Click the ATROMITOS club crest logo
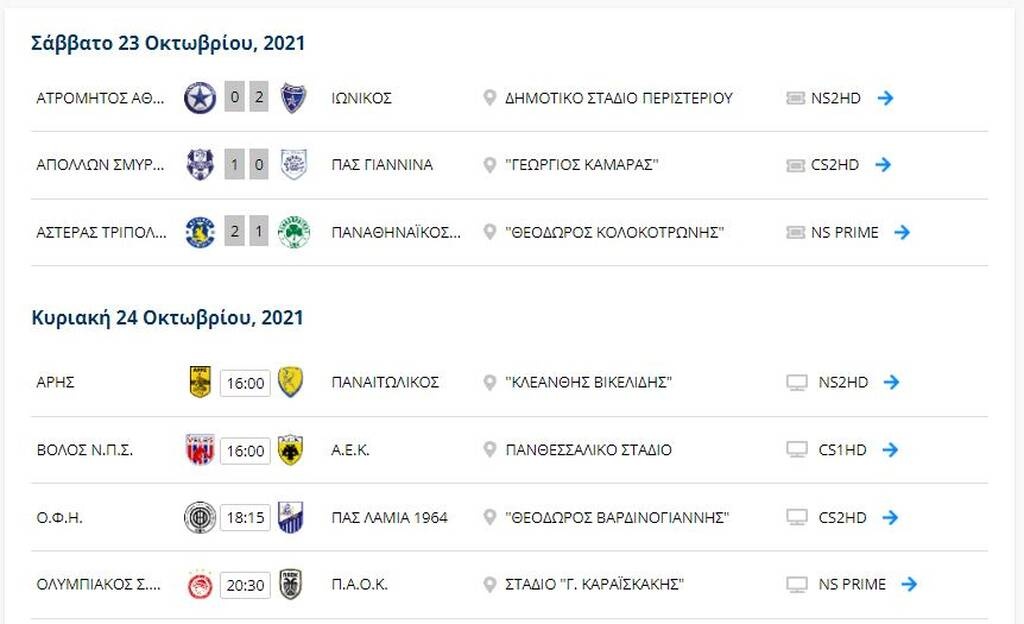The height and width of the screenshot is (624, 1024). pyautogui.click(x=198, y=98)
